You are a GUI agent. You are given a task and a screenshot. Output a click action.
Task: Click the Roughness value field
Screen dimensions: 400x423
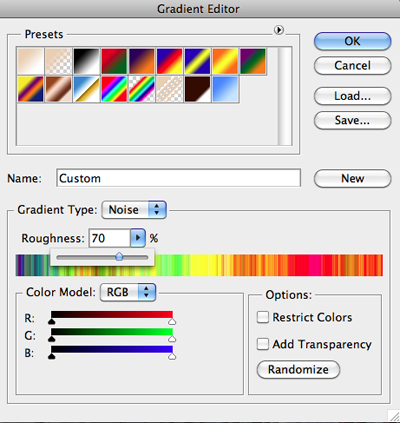pos(109,238)
